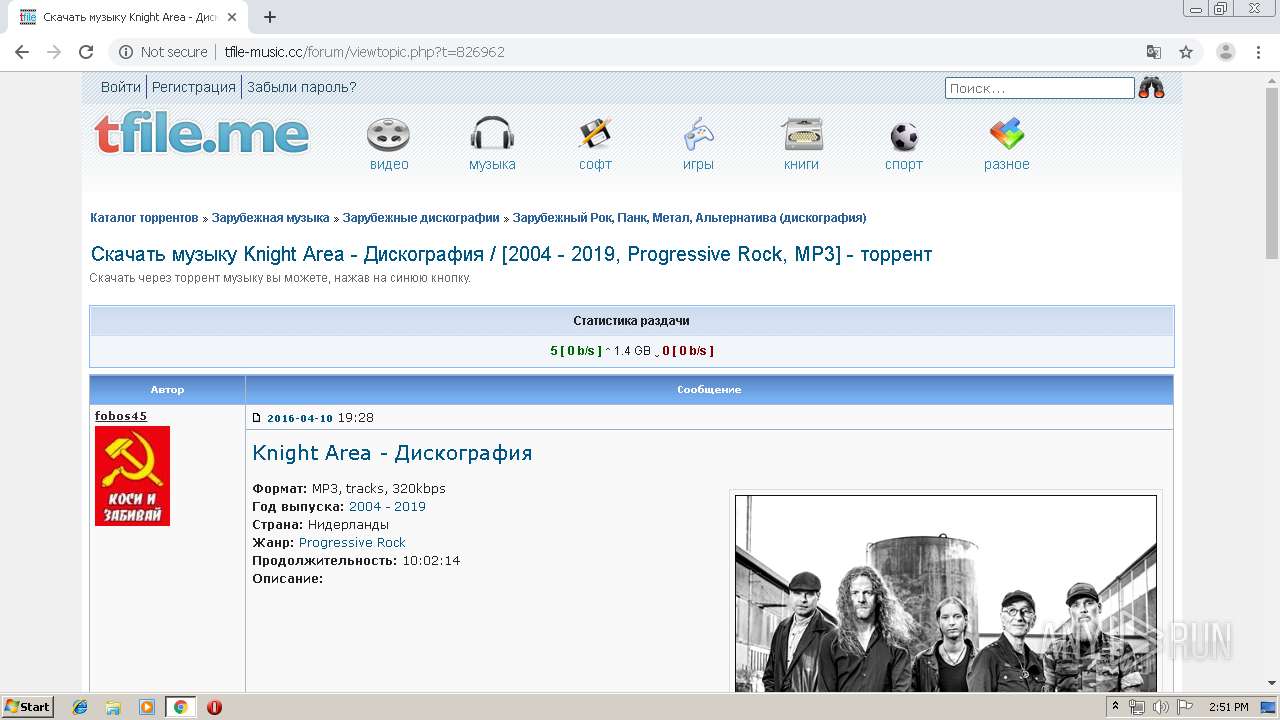The height and width of the screenshot is (720, 1280).
Task: Click the Регистрация link
Action: [x=194, y=87]
